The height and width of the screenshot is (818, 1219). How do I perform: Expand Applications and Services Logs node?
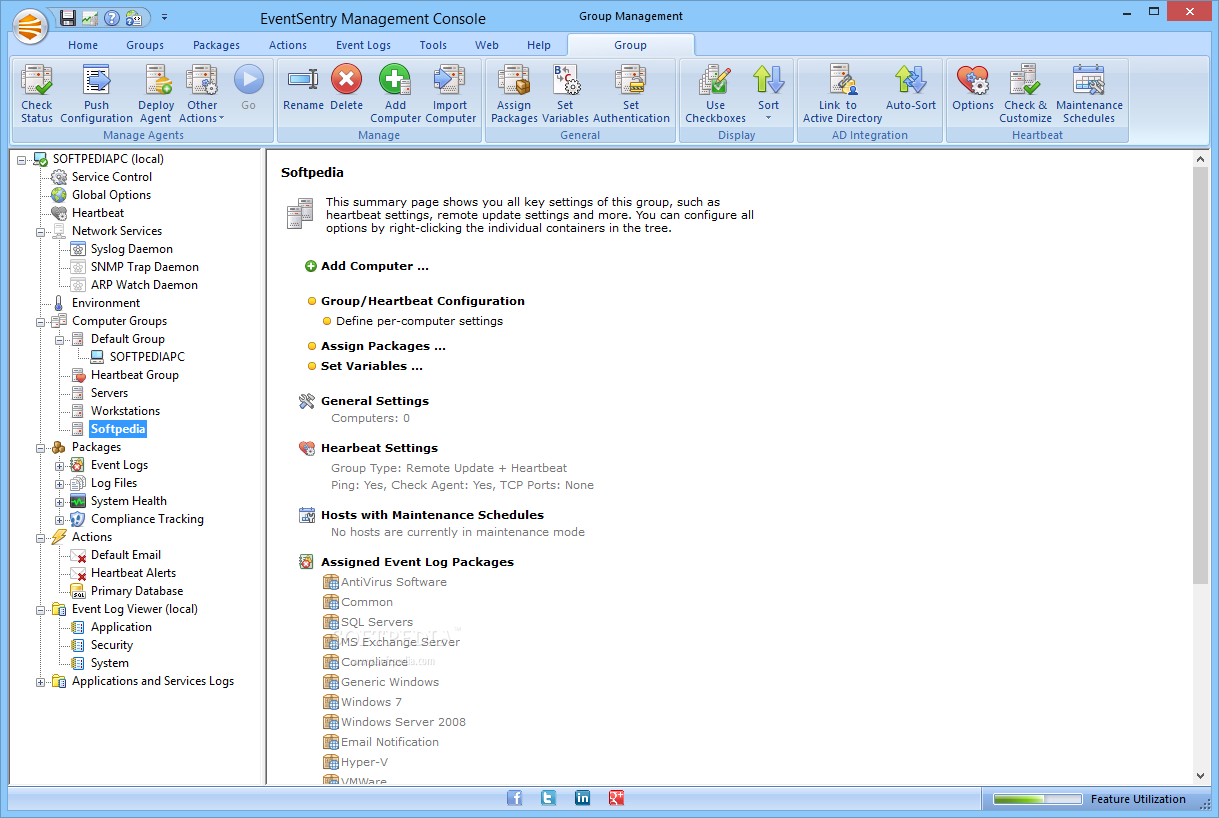[41, 681]
